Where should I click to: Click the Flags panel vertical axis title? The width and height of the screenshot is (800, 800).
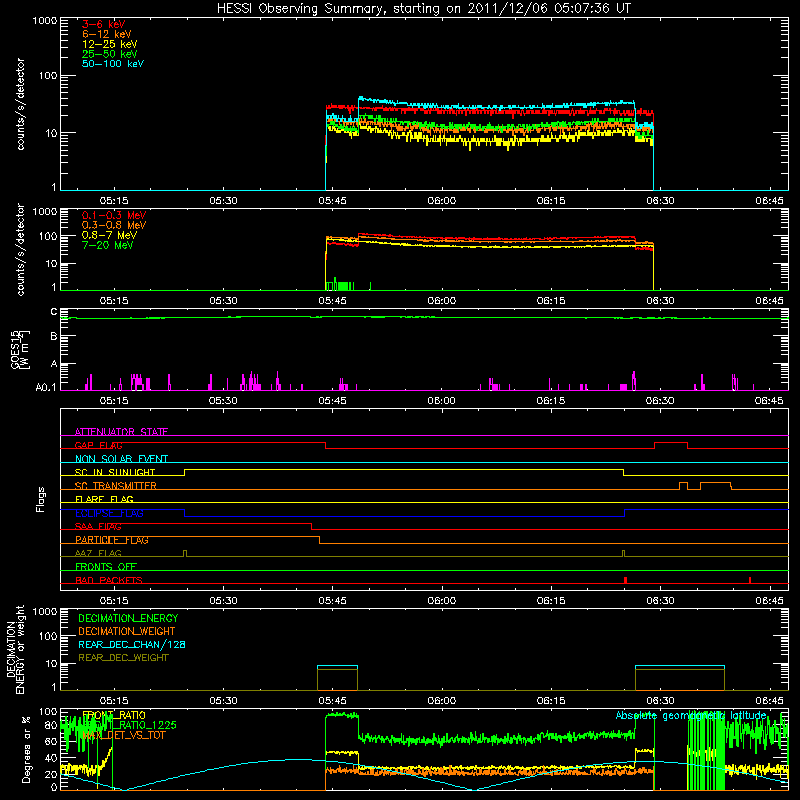(x=41, y=499)
